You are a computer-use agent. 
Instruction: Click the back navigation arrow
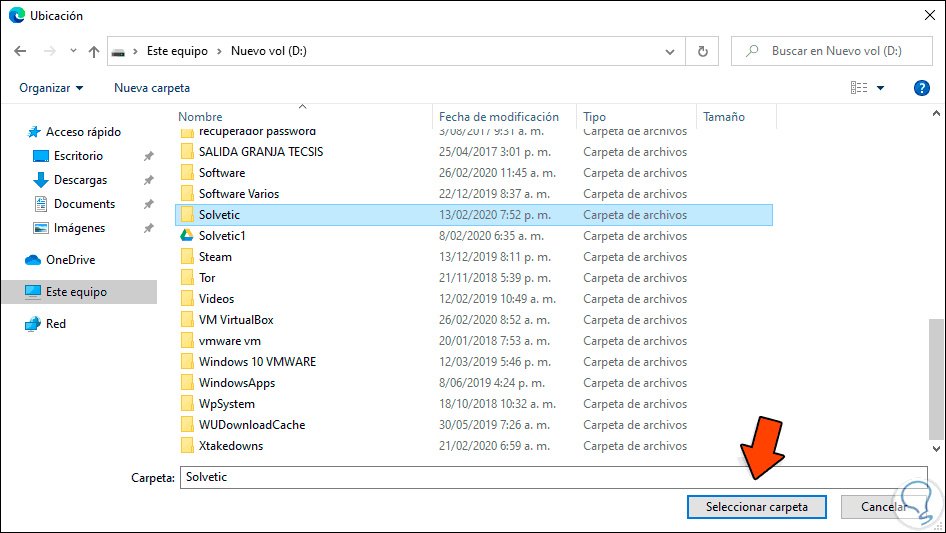coord(21,51)
